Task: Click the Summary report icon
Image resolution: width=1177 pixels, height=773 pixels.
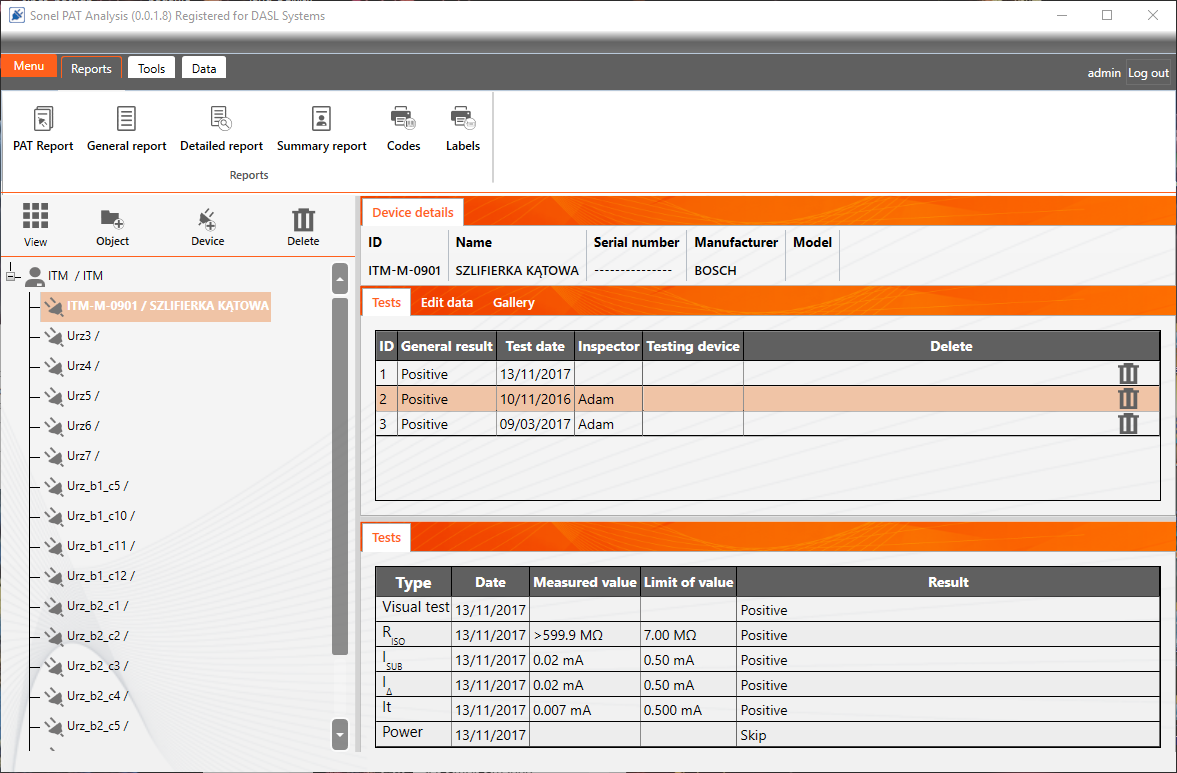Action: coord(321,120)
